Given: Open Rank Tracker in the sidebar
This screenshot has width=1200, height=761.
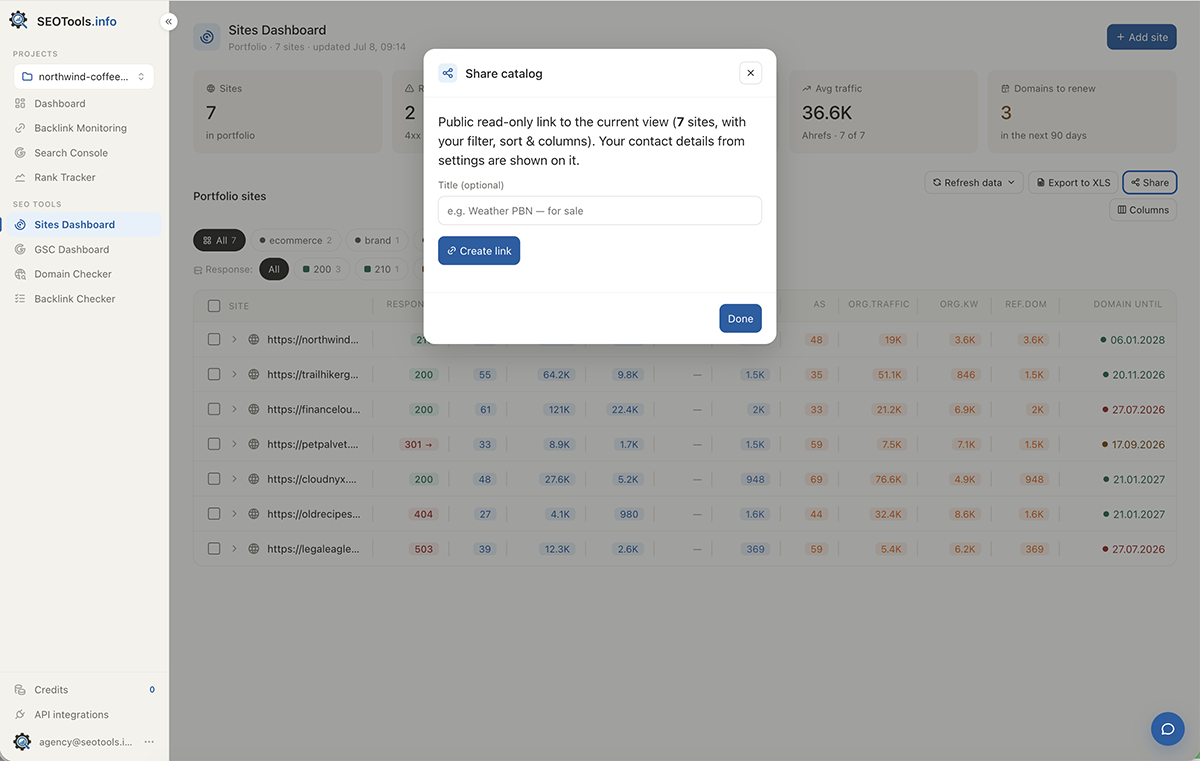Looking at the screenshot, I should click(65, 177).
